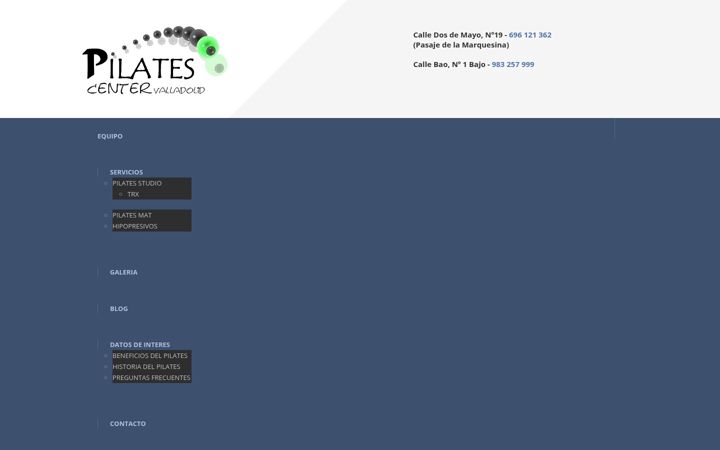Click the Pilates Center Valladolid logo
Viewport: 720px width, 450px height.
click(155, 60)
